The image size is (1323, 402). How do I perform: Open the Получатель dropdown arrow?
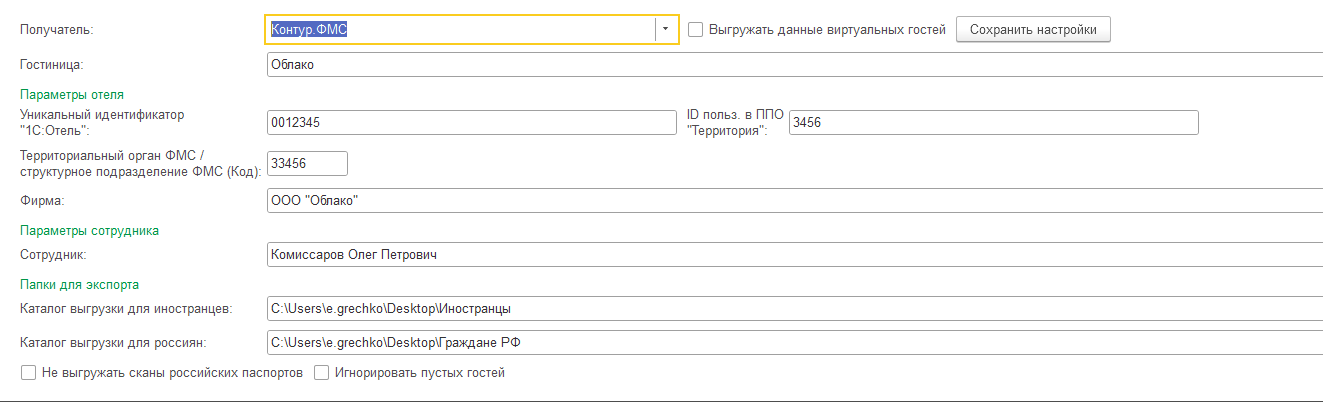[x=666, y=29]
